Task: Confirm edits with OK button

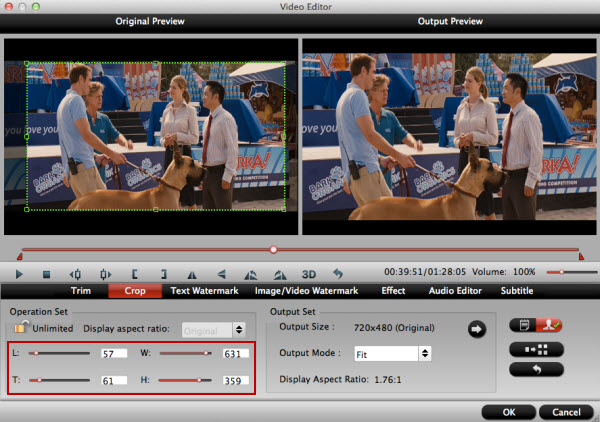Action: 509,412
